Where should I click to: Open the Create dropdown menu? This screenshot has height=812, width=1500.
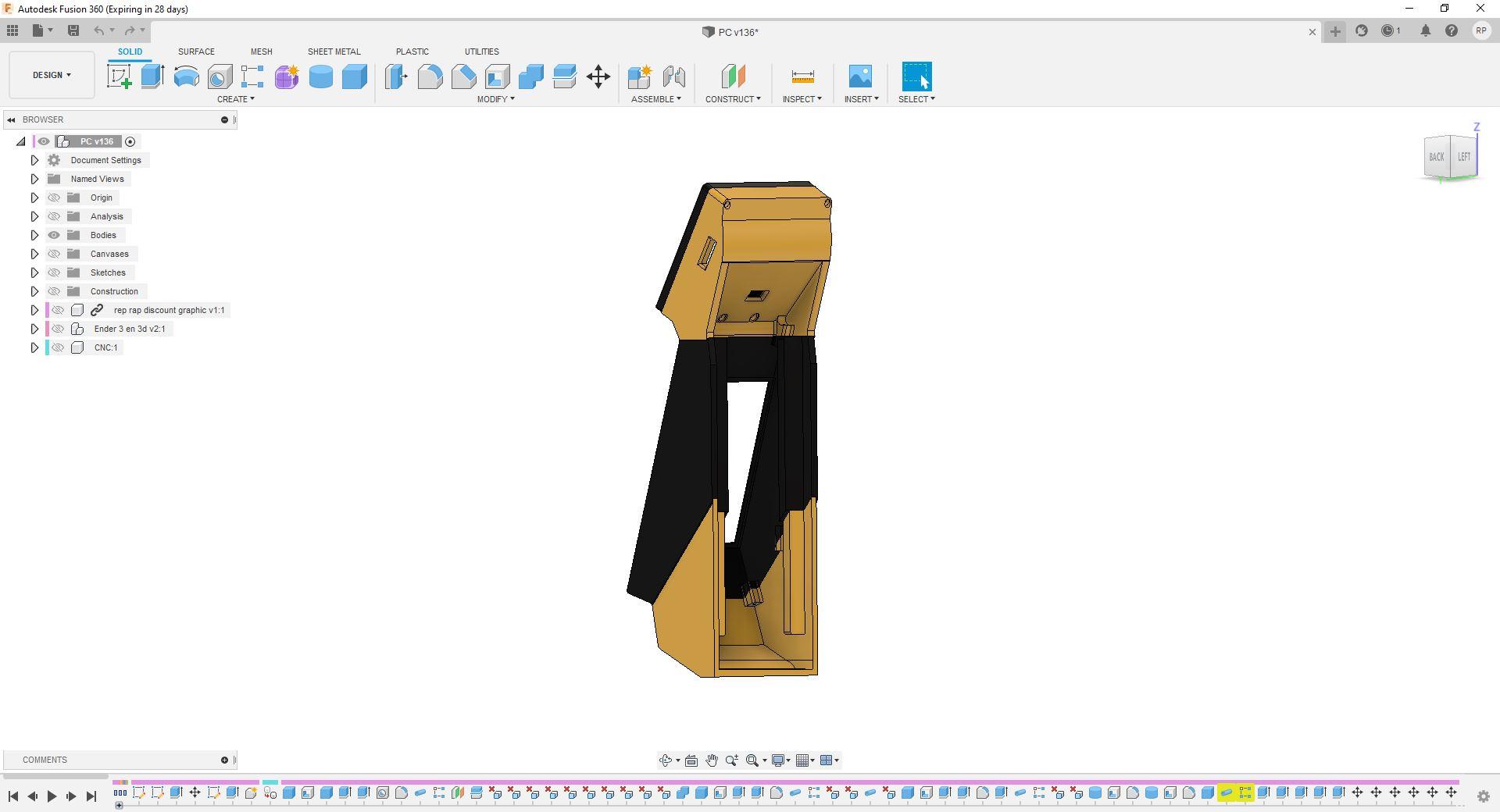236,99
